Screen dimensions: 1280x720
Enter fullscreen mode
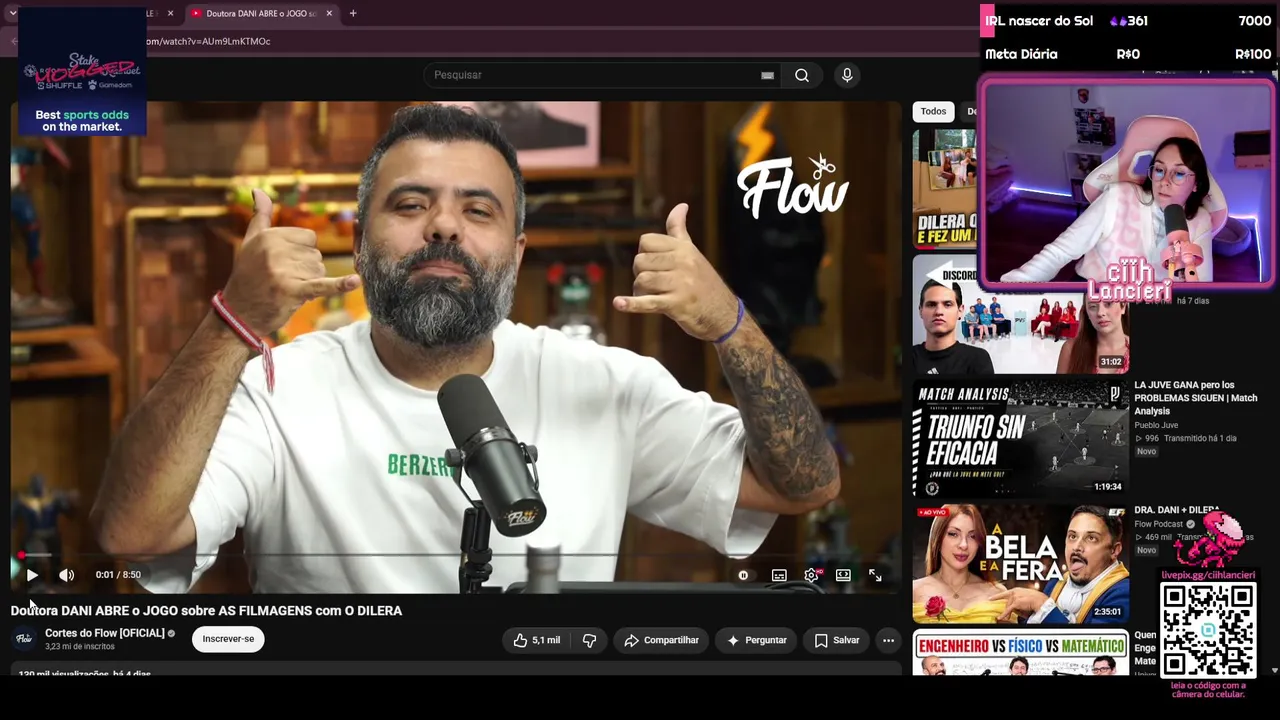point(875,575)
